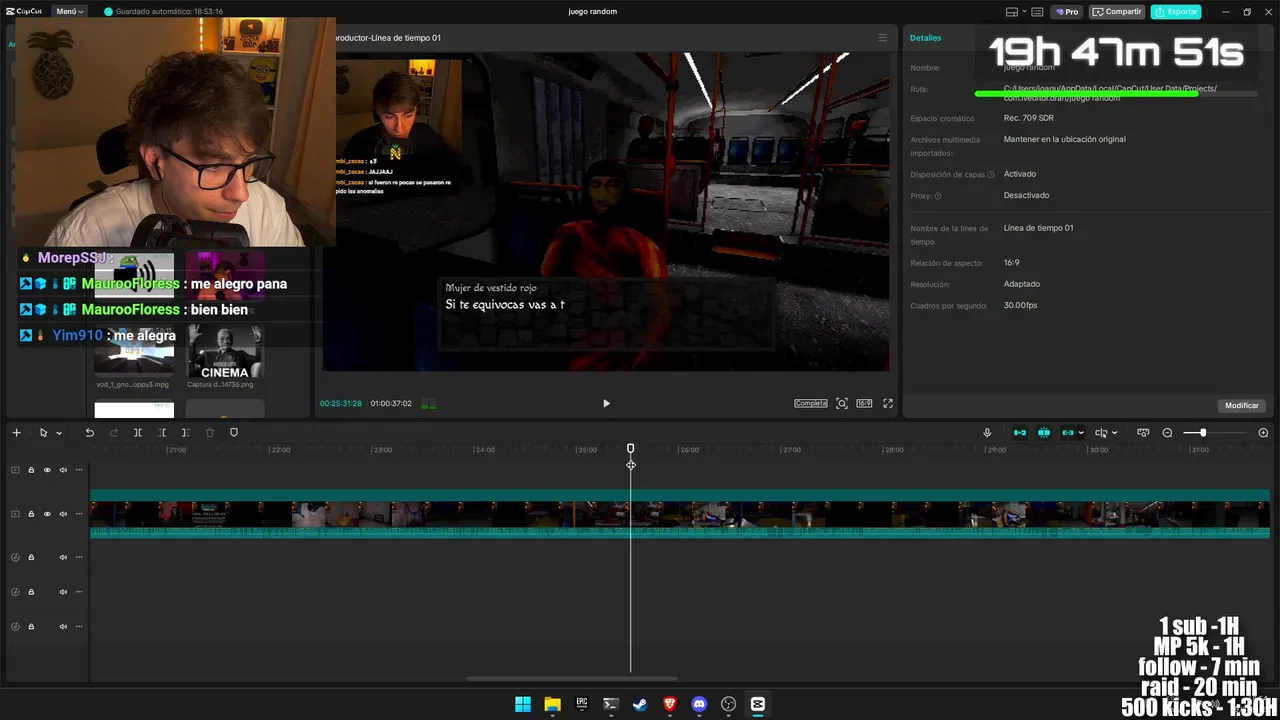Image resolution: width=1280 pixels, height=720 pixels.
Task: Click the horizontal timeline scrollbar
Action: click(572, 678)
